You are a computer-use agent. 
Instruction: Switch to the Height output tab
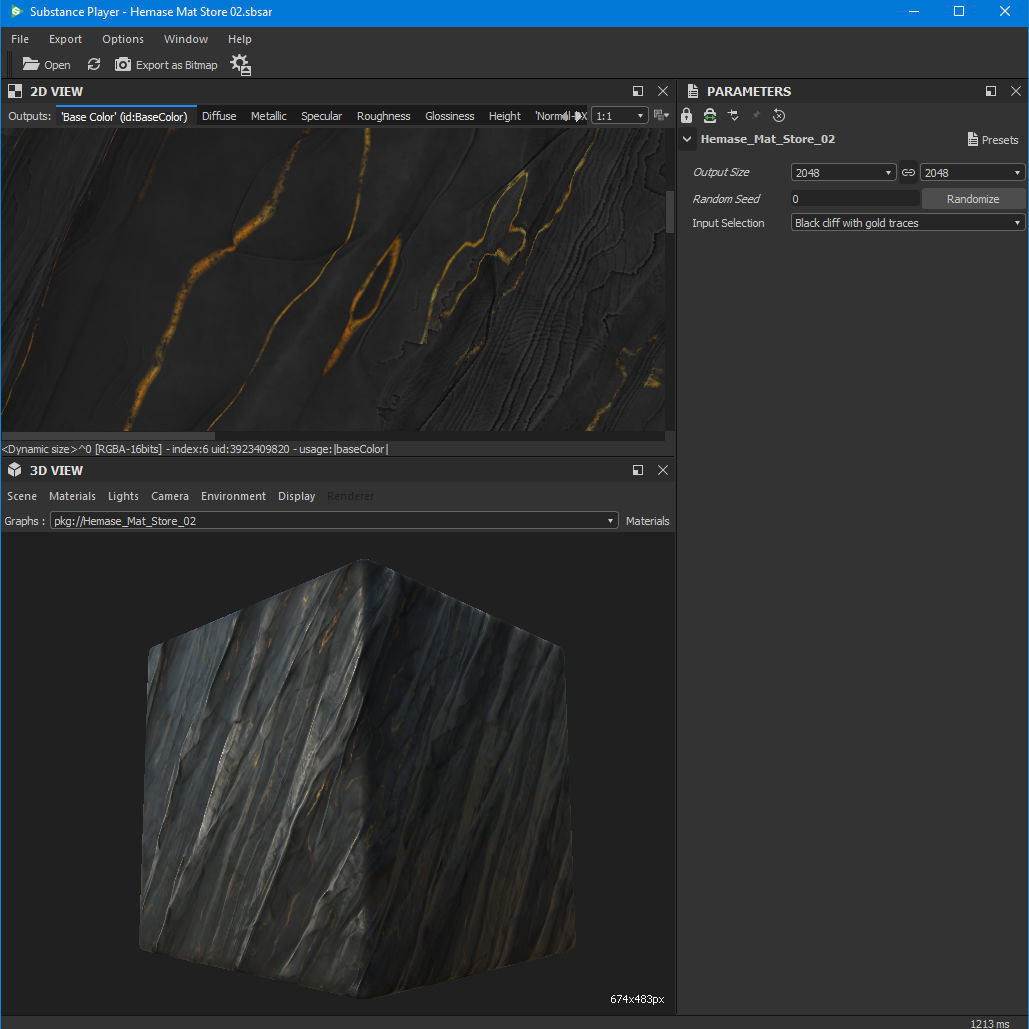point(505,116)
